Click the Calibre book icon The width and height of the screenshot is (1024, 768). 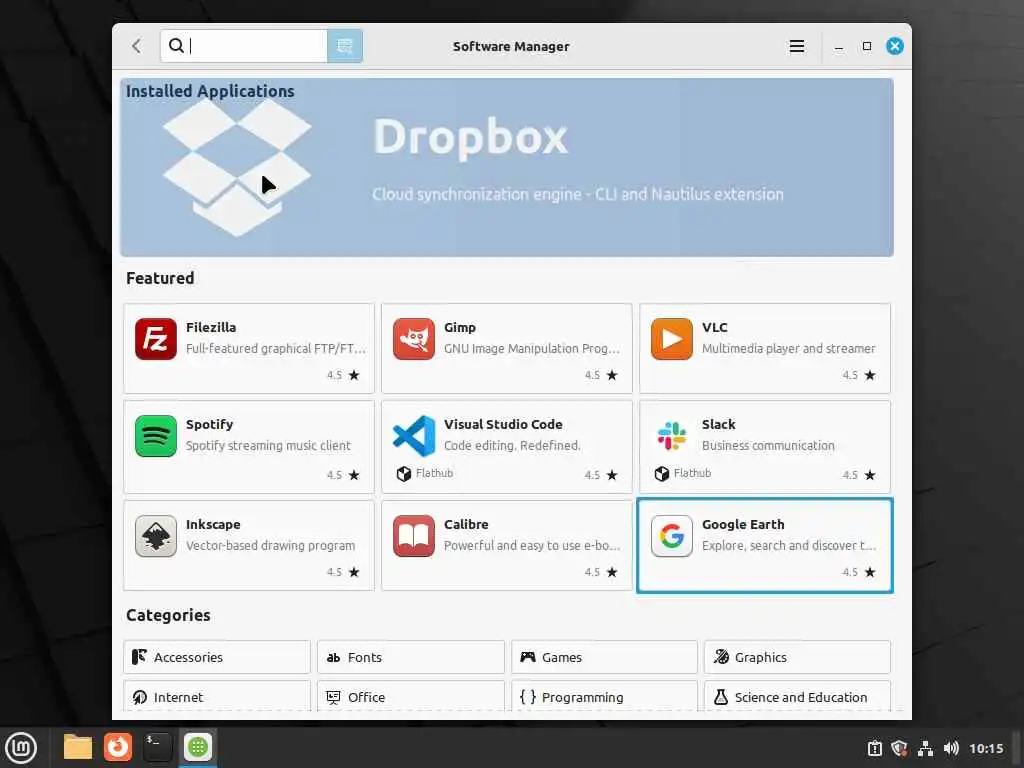coord(413,536)
